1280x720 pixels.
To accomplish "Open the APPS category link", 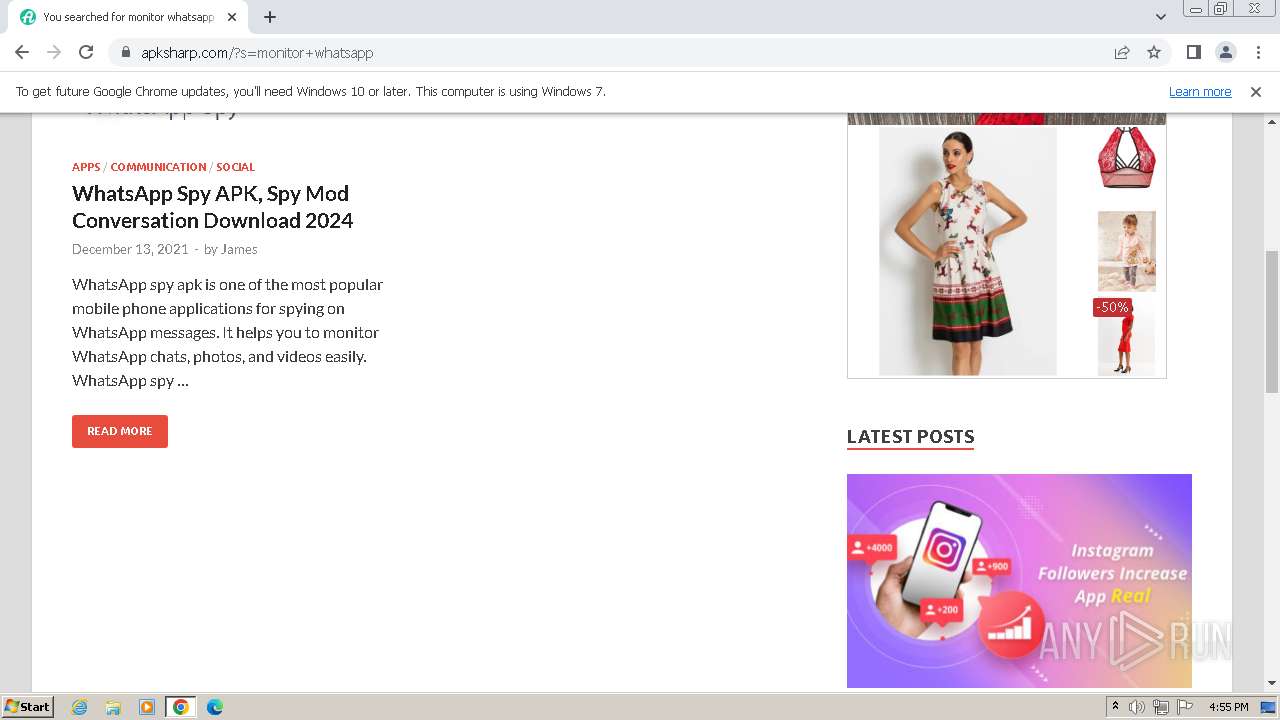I will [x=86, y=167].
